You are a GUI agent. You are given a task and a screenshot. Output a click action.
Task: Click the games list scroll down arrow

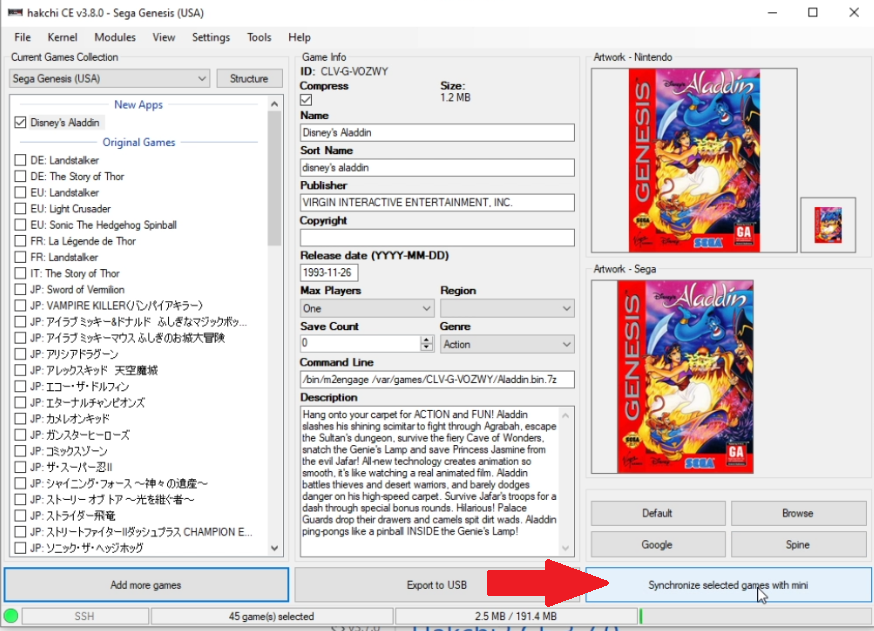(x=274, y=548)
